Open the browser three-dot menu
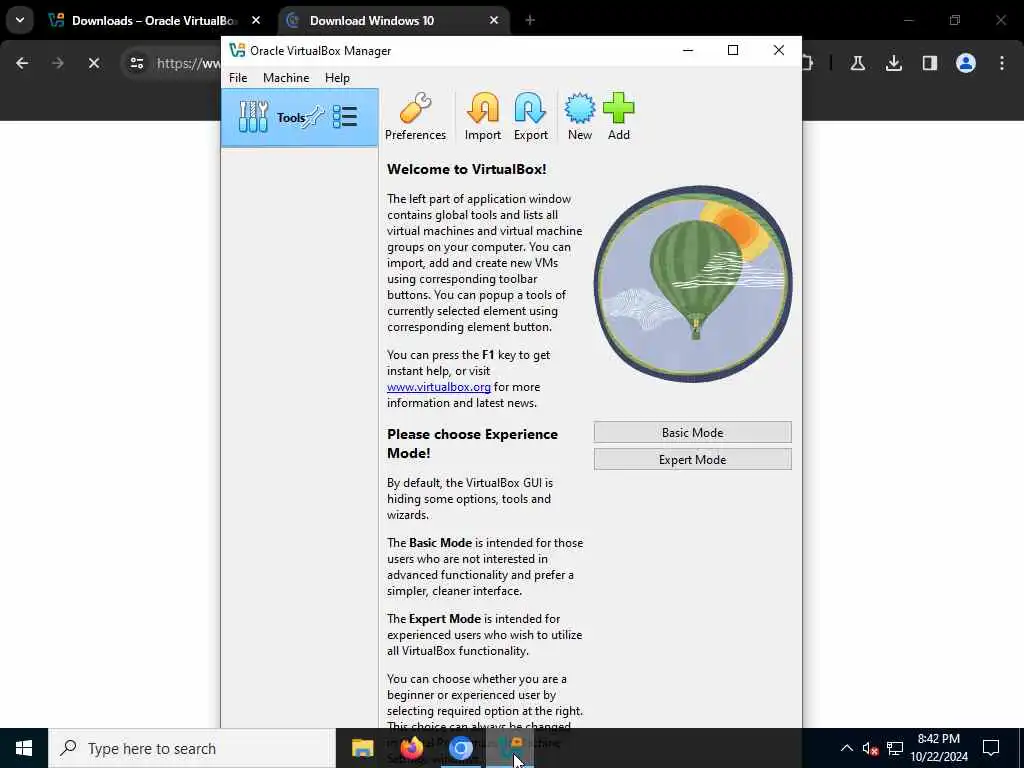This screenshot has width=1024, height=768. click(1002, 63)
